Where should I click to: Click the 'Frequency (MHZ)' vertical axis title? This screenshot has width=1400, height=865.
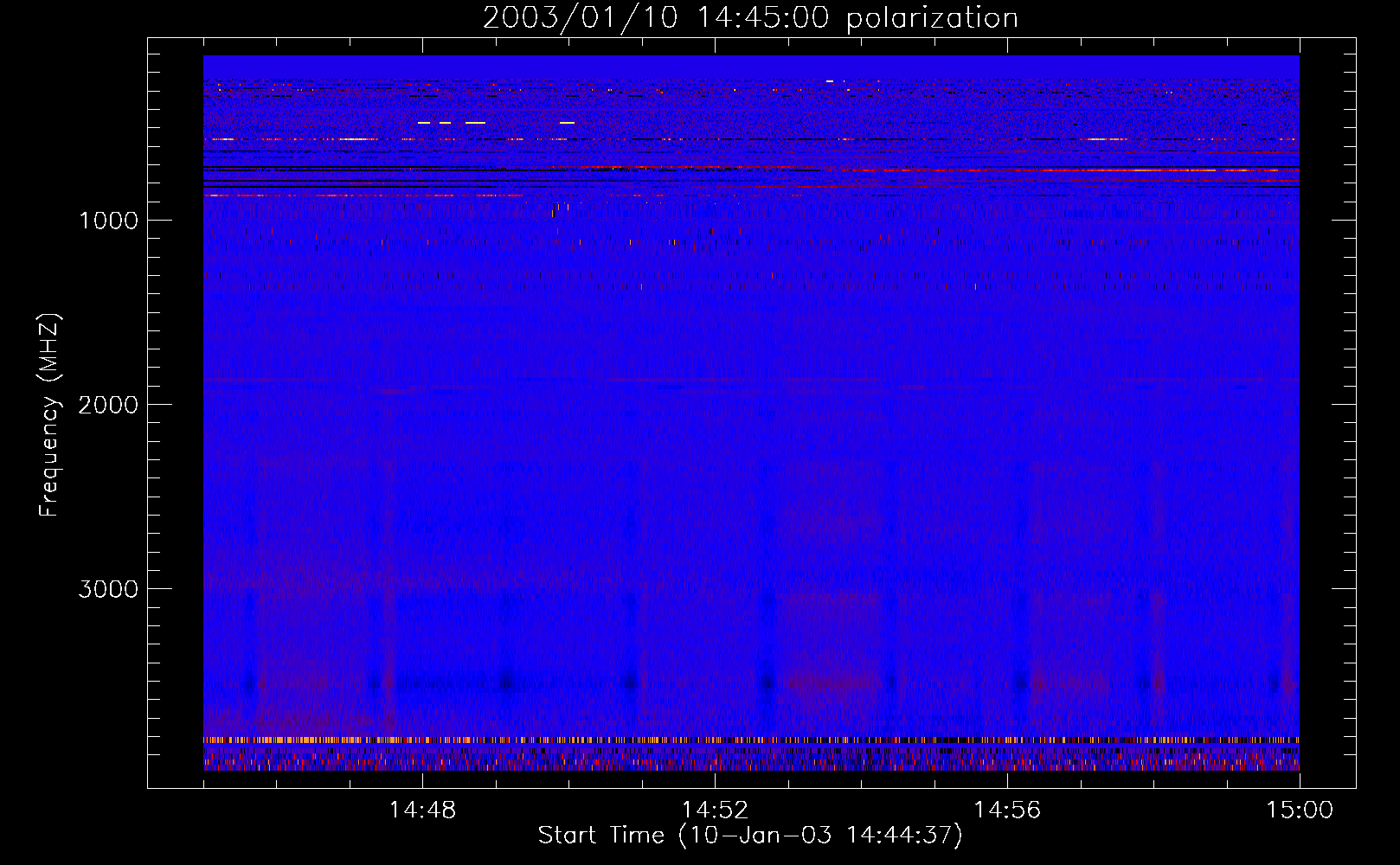click(49, 415)
